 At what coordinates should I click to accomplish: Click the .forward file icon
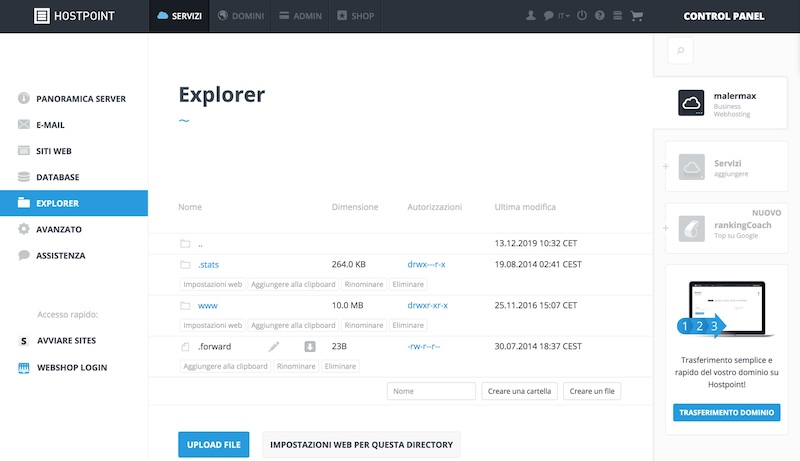(185, 346)
